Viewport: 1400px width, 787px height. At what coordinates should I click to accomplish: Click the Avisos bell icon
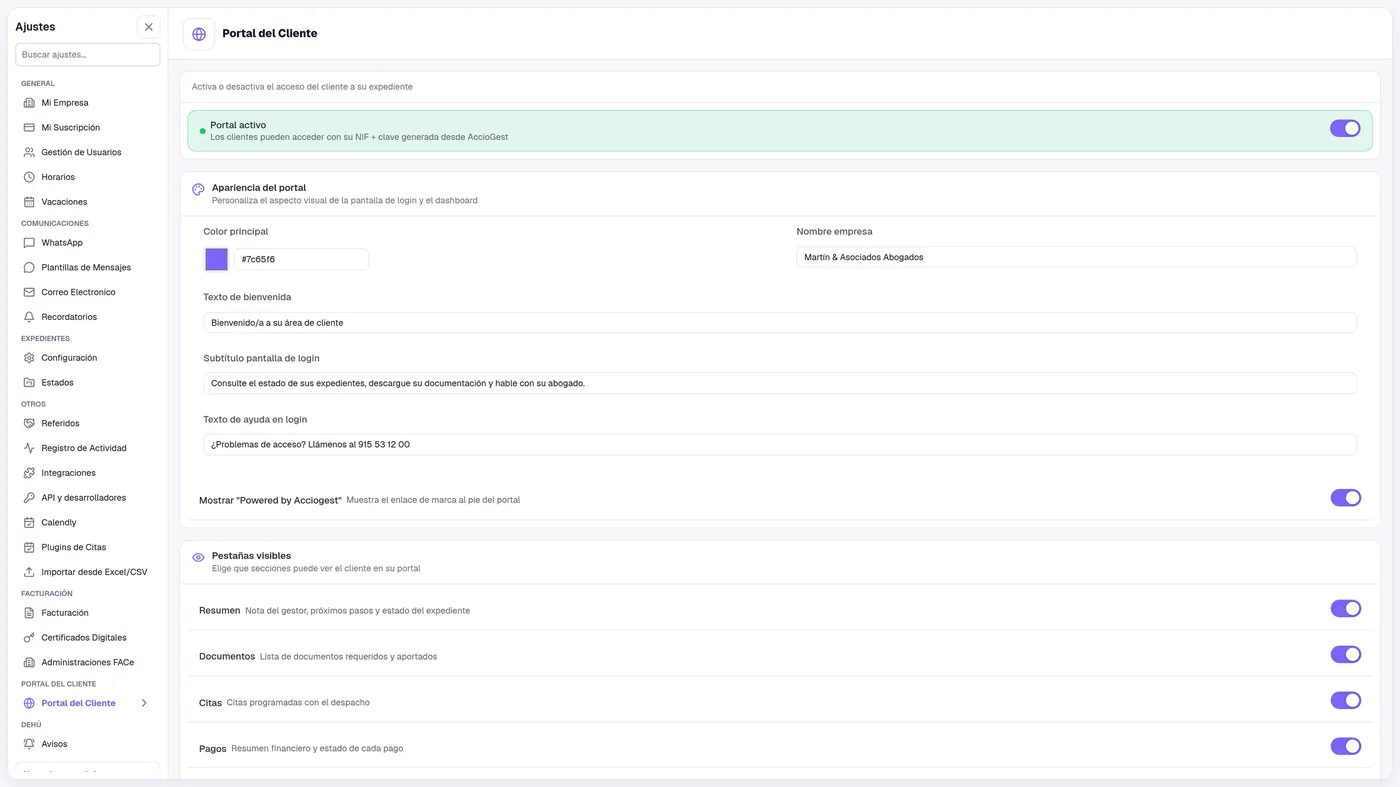click(x=29, y=744)
